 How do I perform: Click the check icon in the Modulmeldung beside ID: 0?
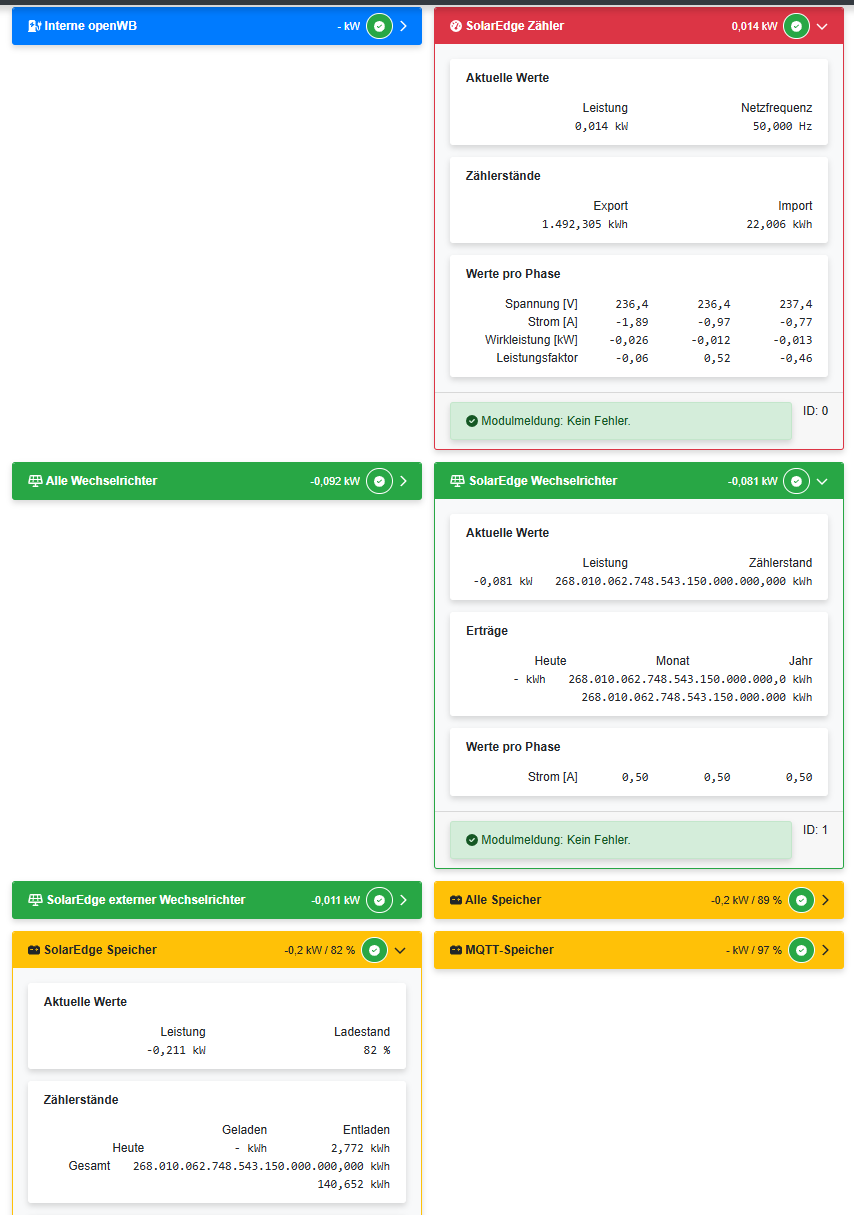(x=472, y=421)
